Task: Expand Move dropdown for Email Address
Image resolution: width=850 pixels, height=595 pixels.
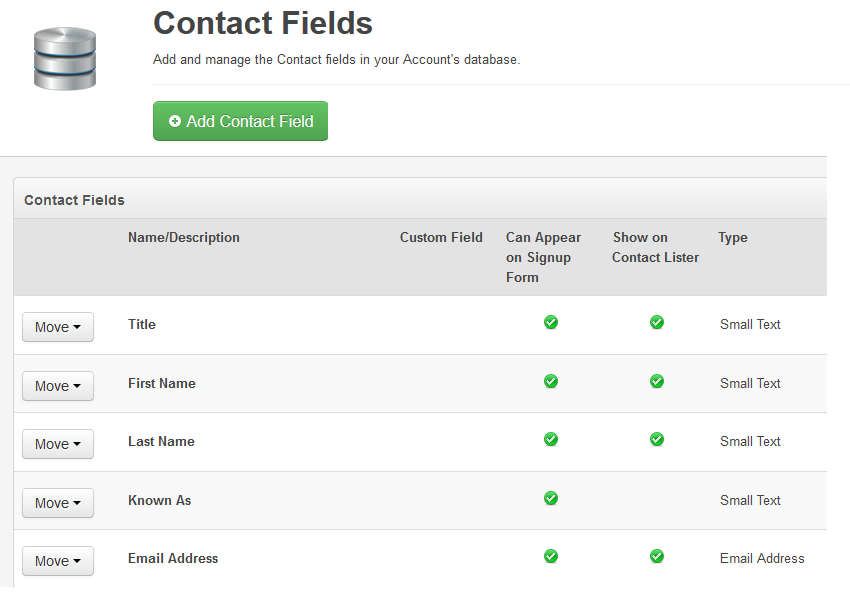Action: tap(58, 561)
